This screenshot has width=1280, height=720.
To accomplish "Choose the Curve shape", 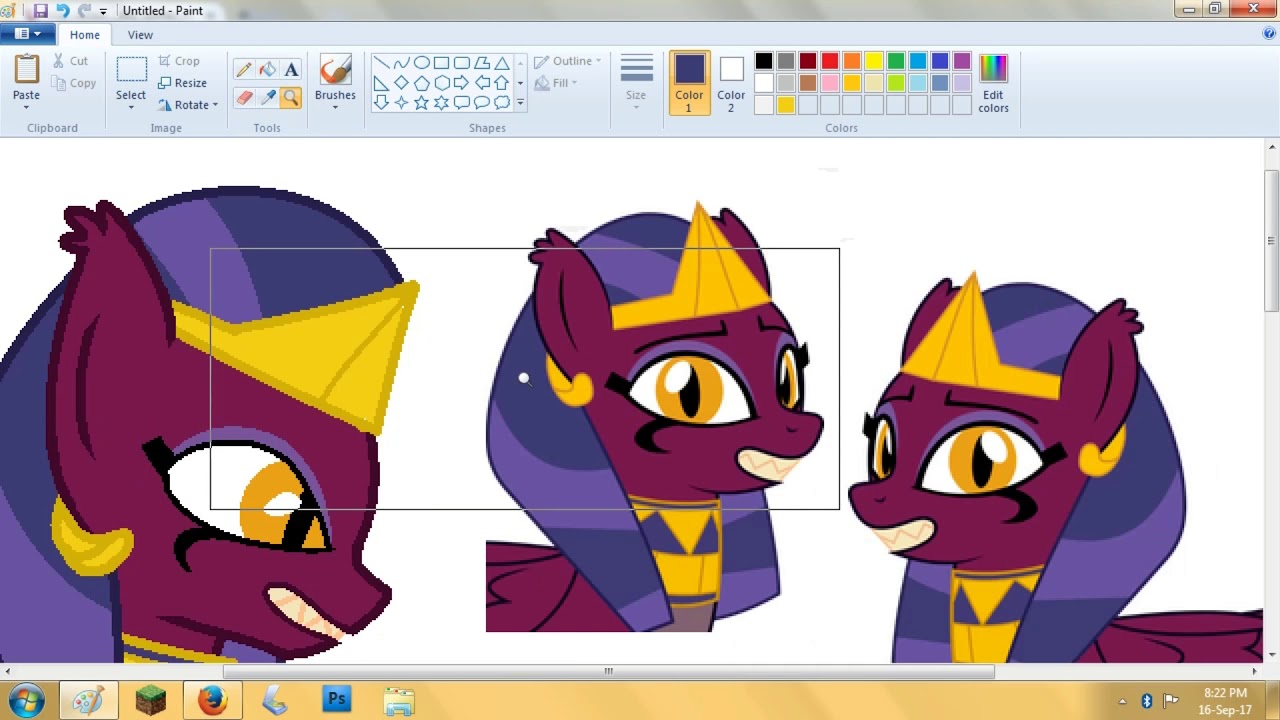I will coord(401,63).
